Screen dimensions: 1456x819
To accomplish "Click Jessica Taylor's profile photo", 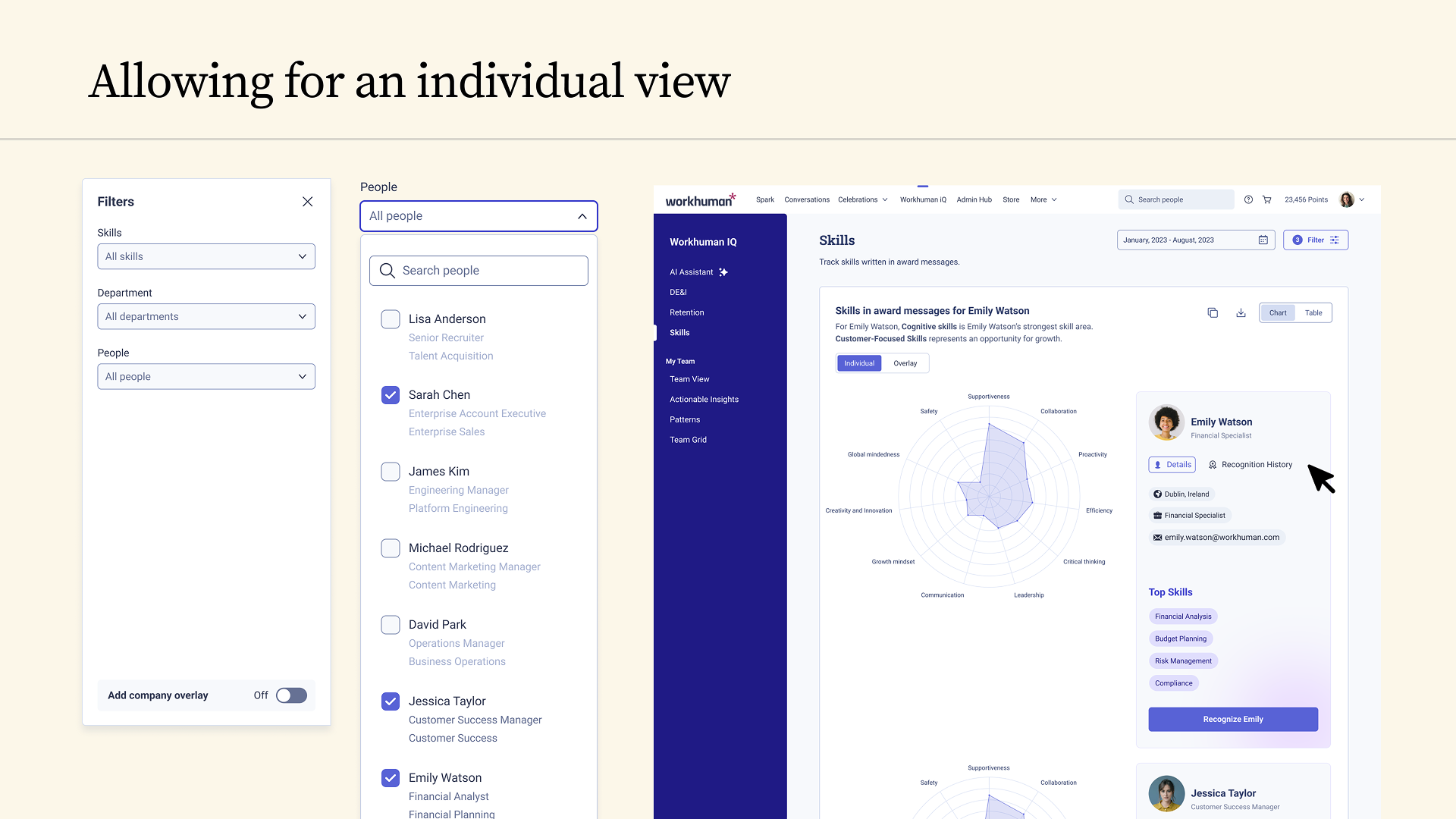I will 1166,794.
